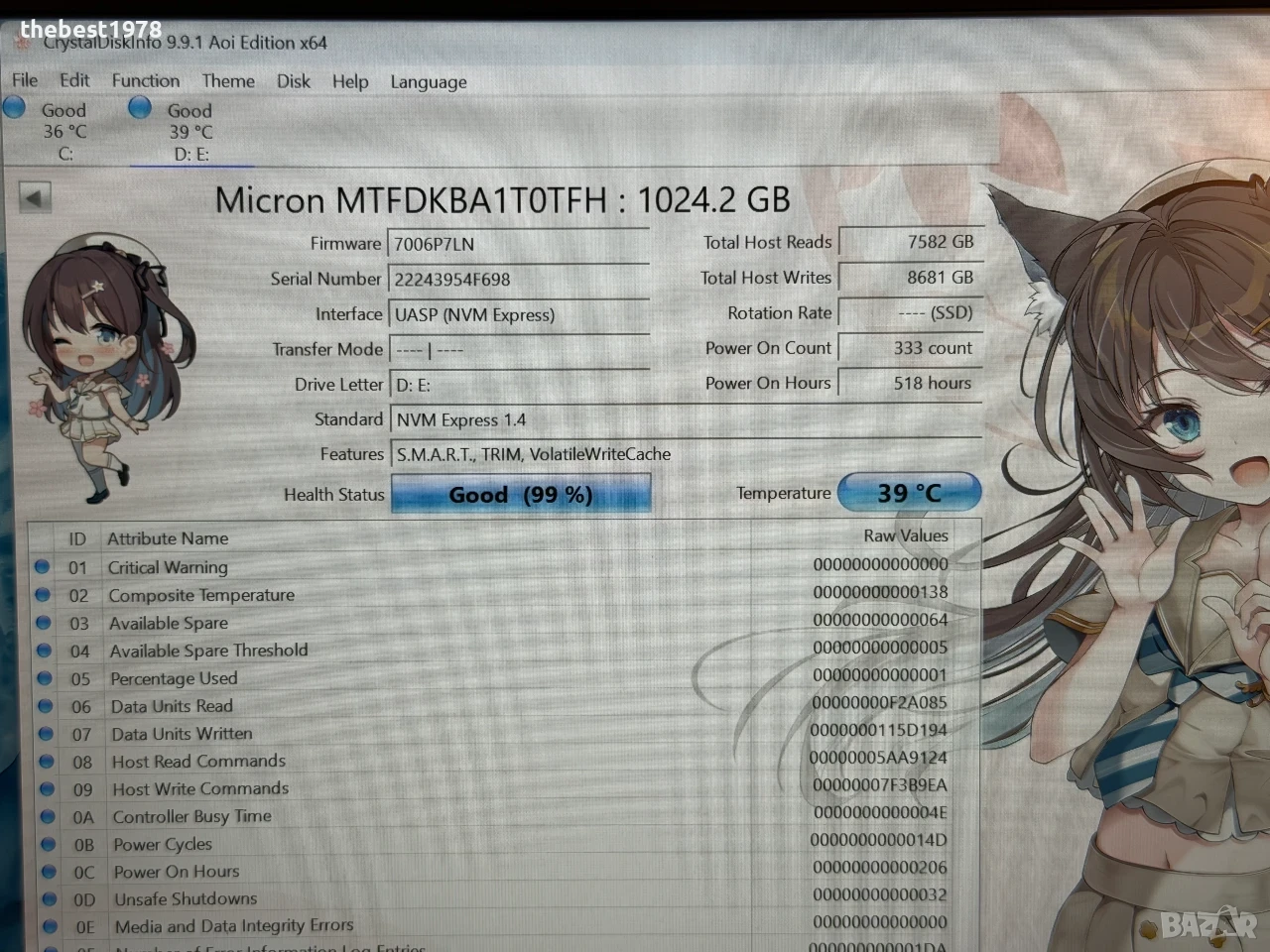1270x952 pixels.
Task: Click the status dot for Critical Warning
Action: [x=42, y=566]
